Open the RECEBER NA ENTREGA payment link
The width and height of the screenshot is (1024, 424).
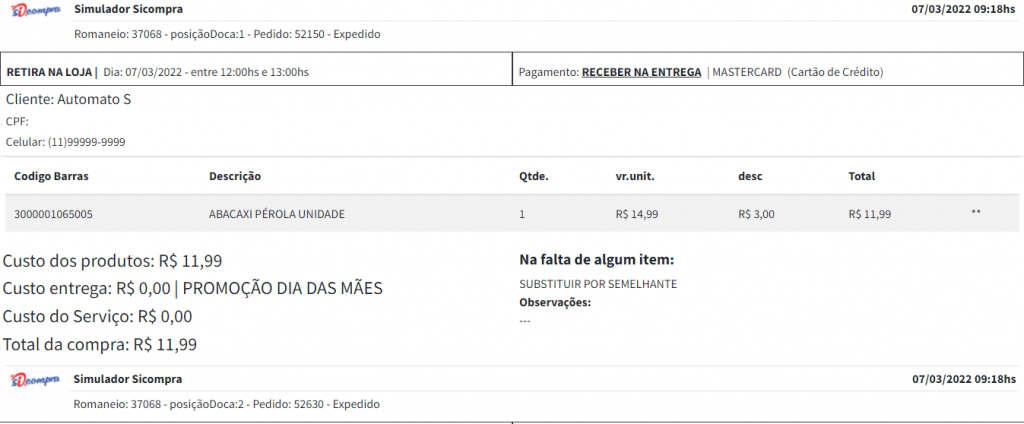(x=641, y=72)
